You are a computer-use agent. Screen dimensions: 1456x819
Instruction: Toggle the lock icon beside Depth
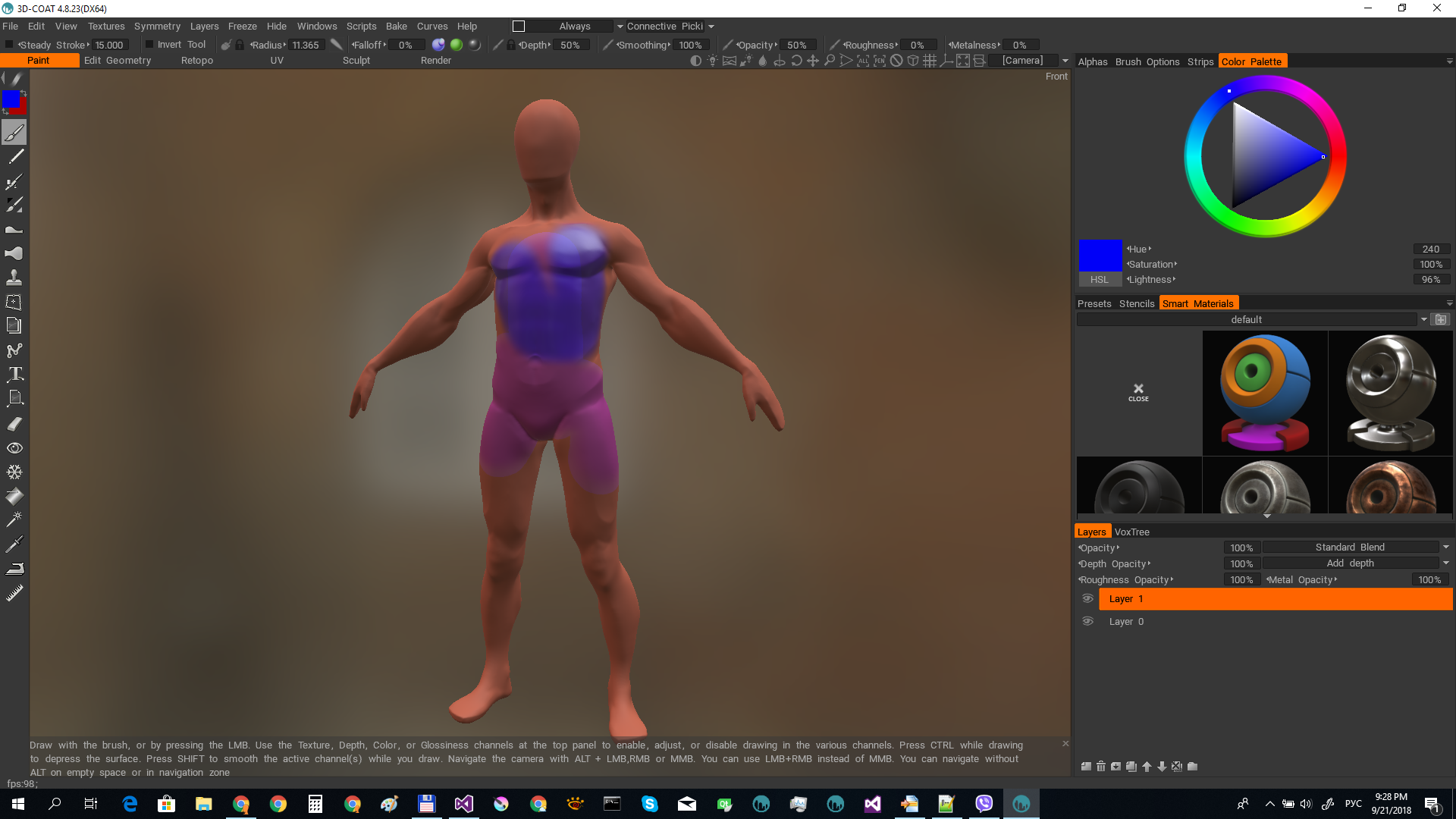[511, 45]
